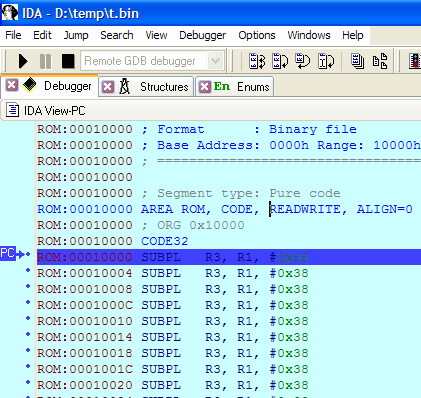The height and width of the screenshot is (398, 421).
Task: Switch to the Structures tab
Action: pyautogui.click(x=164, y=87)
